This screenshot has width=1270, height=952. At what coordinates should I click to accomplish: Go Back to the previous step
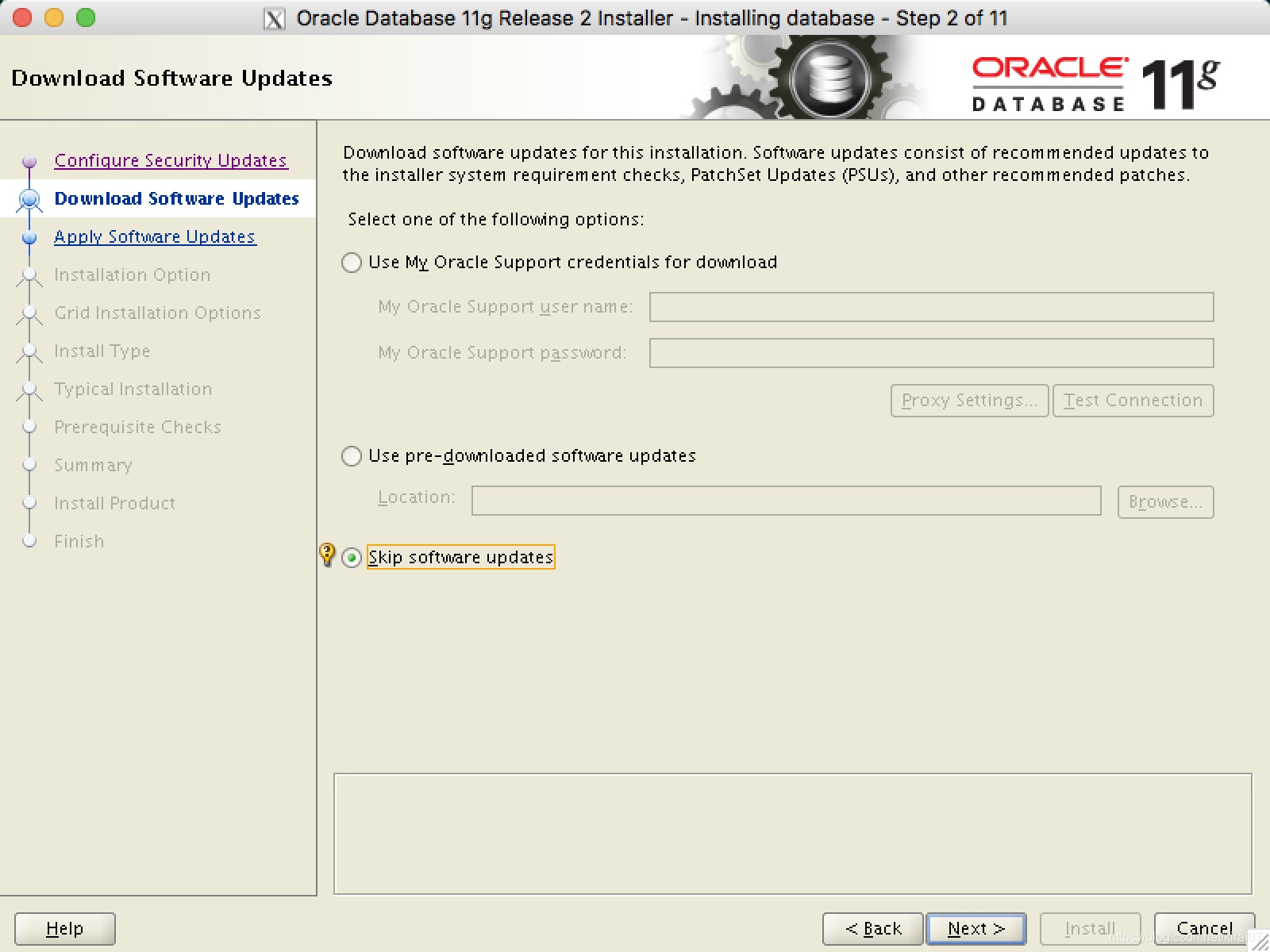pos(872,928)
